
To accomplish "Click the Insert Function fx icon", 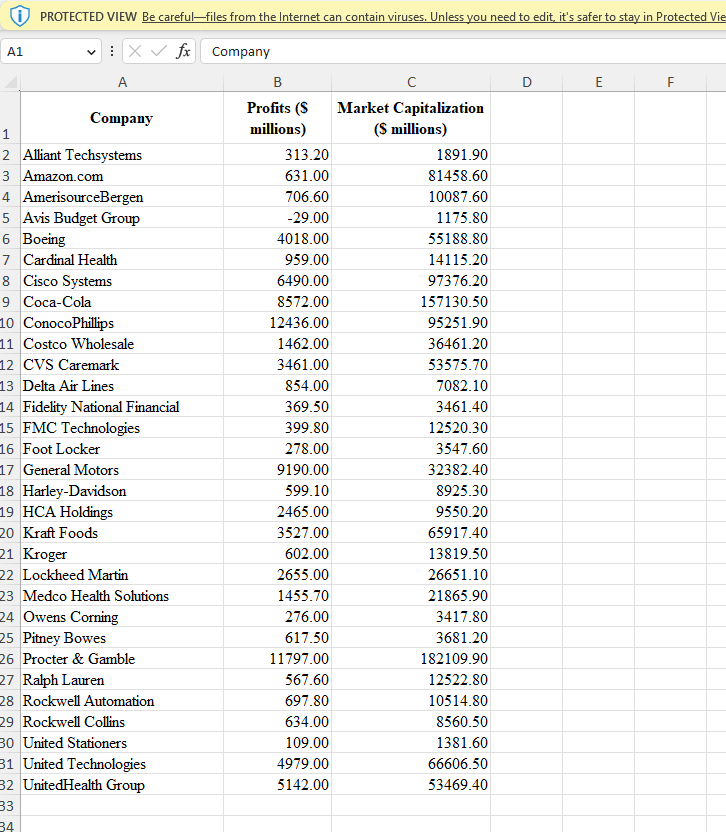I will pyautogui.click(x=183, y=51).
